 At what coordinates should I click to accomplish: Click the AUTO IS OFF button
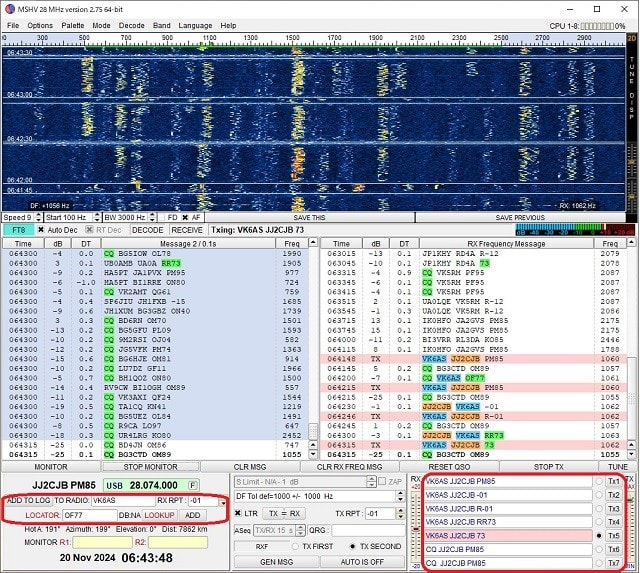click(x=362, y=562)
